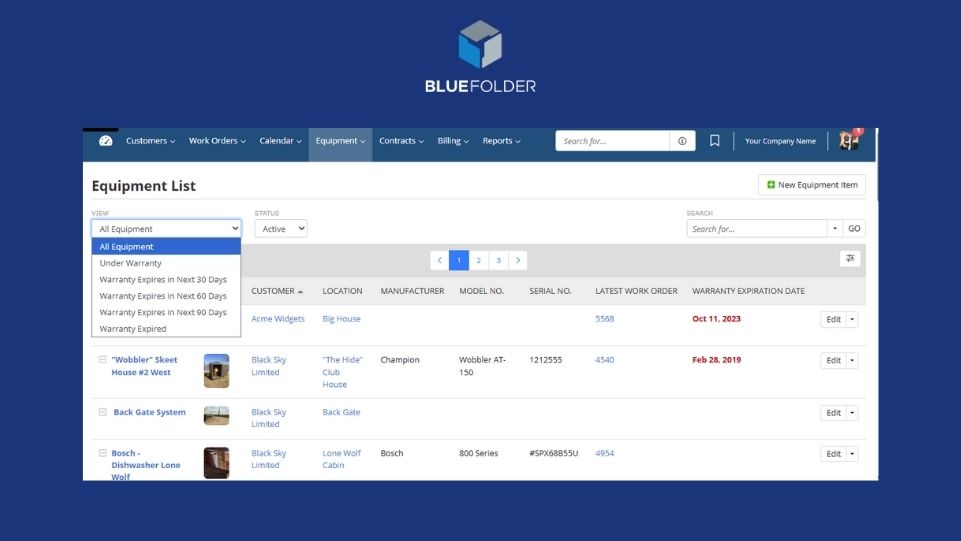
Task: Open Back Gate System equipment
Action: point(150,412)
